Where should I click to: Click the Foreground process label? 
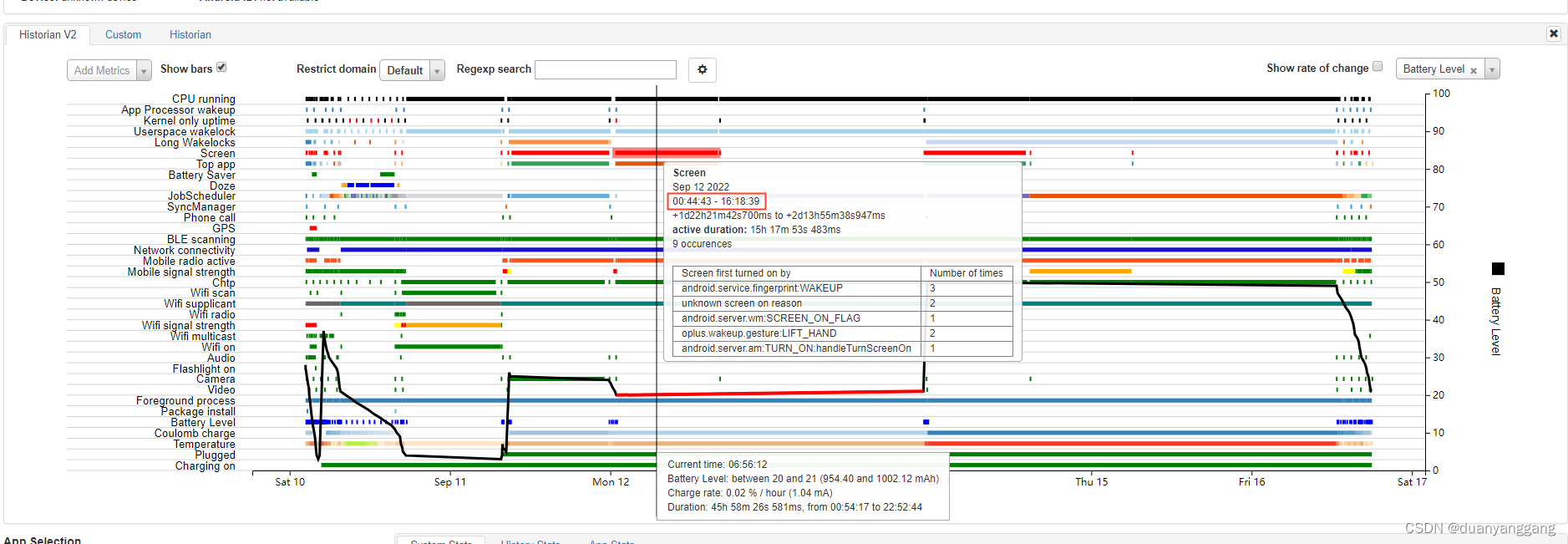tap(185, 400)
